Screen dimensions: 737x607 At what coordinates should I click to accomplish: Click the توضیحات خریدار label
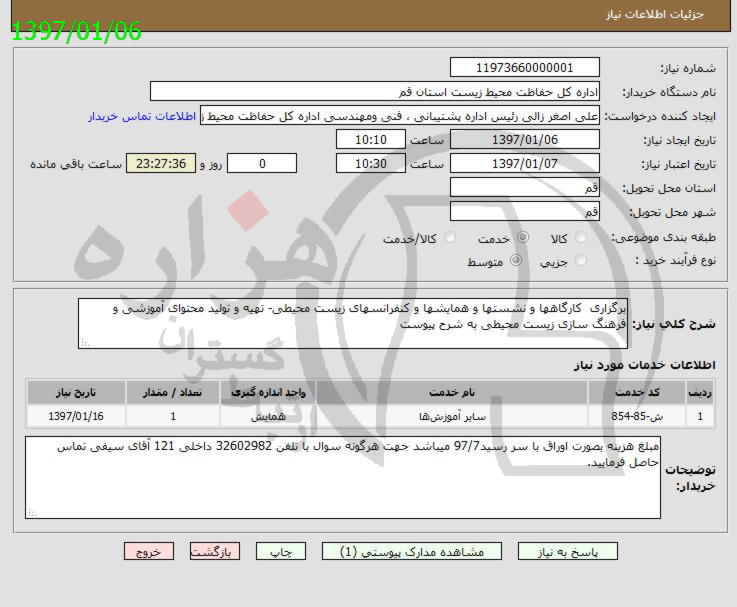click(690, 477)
